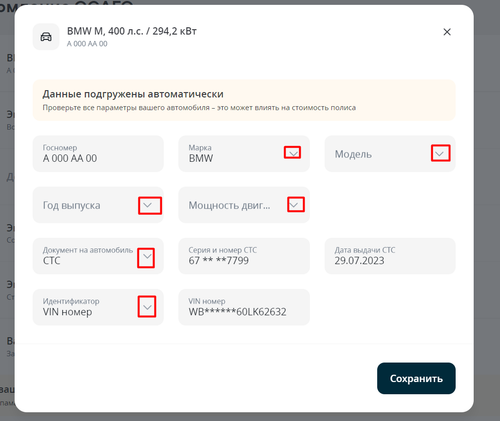Click the Модель placeholder text
The height and width of the screenshot is (421, 500).
point(353,154)
